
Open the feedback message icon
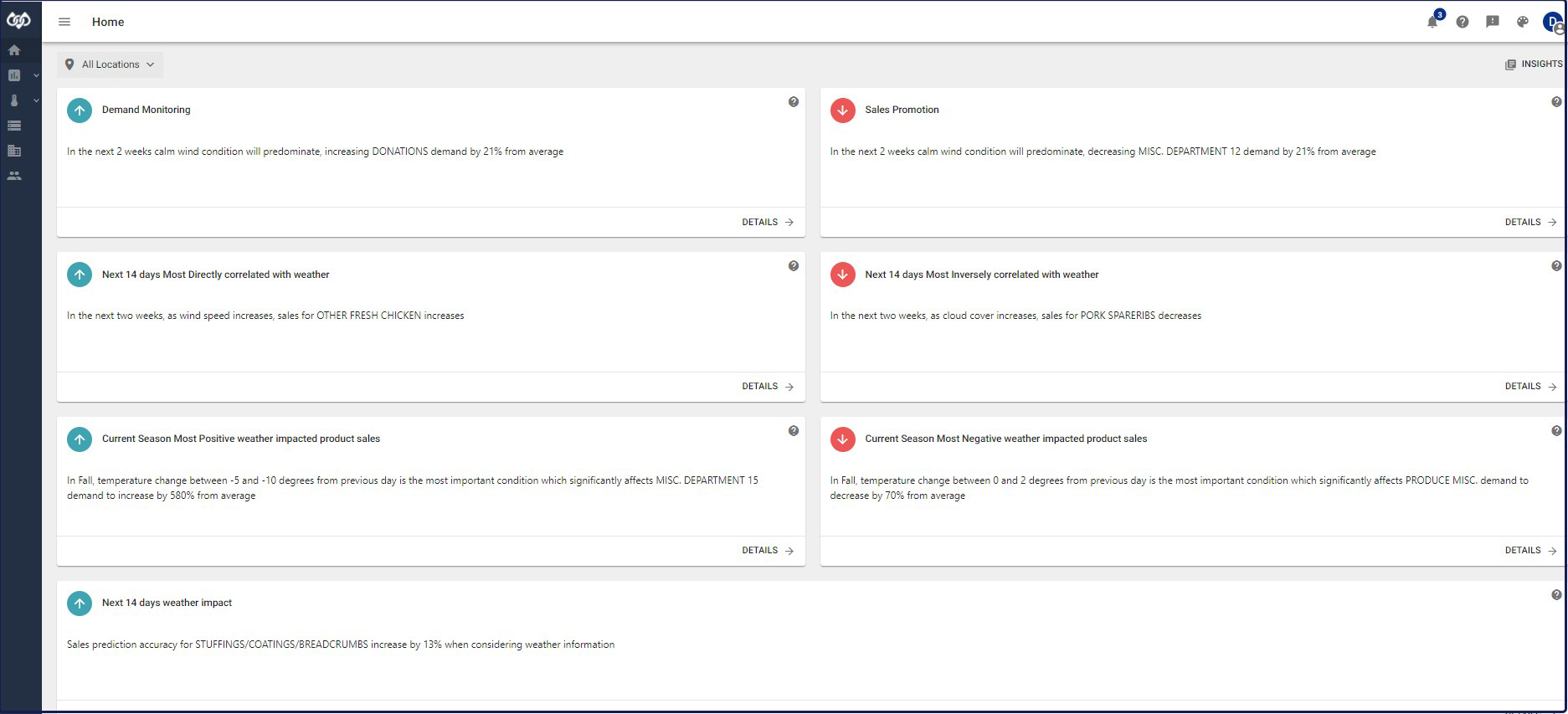pos(1493,22)
